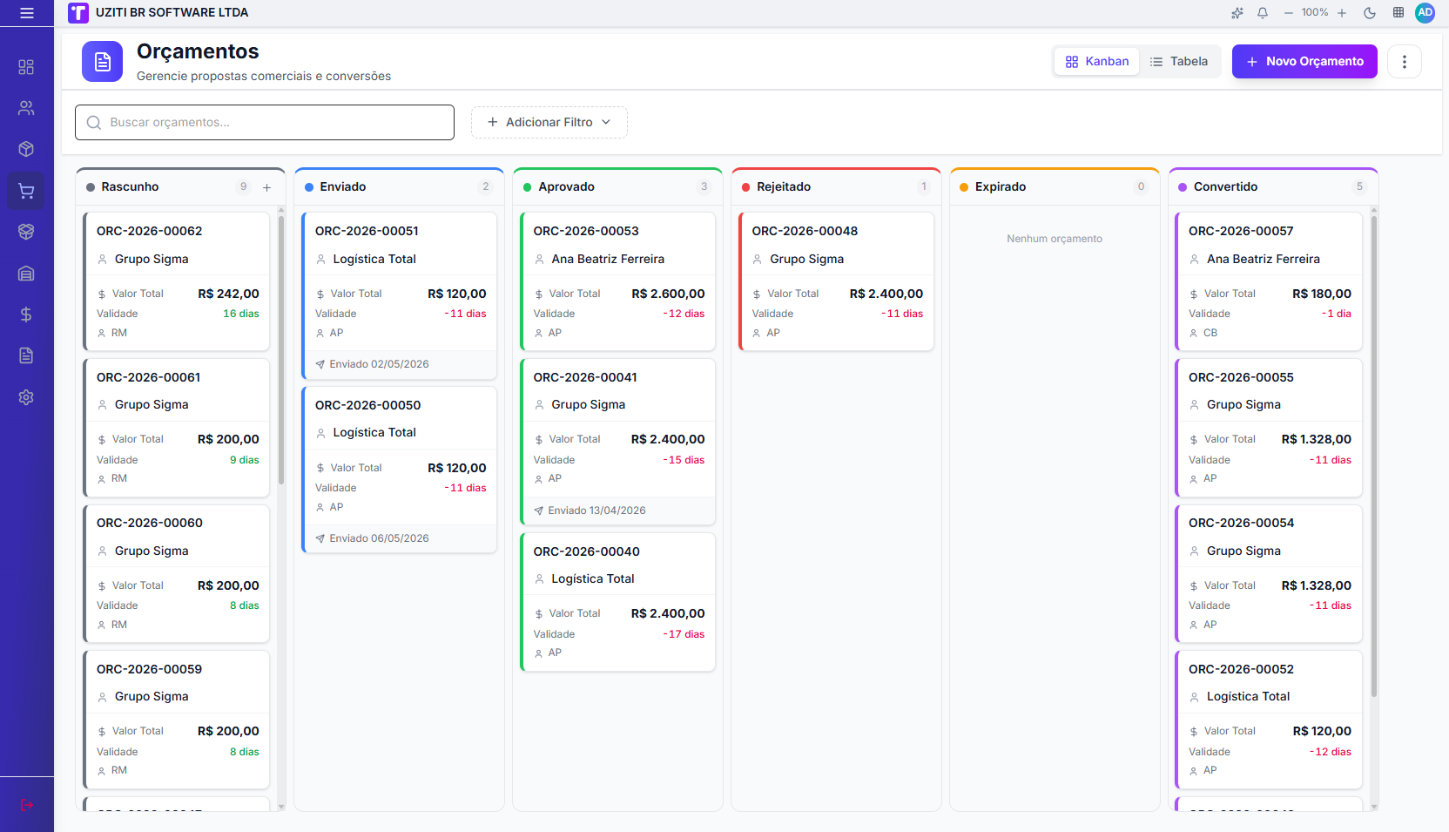This screenshot has width=1449, height=832.
Task: Open card ORC-2026-00051
Action: (399, 295)
